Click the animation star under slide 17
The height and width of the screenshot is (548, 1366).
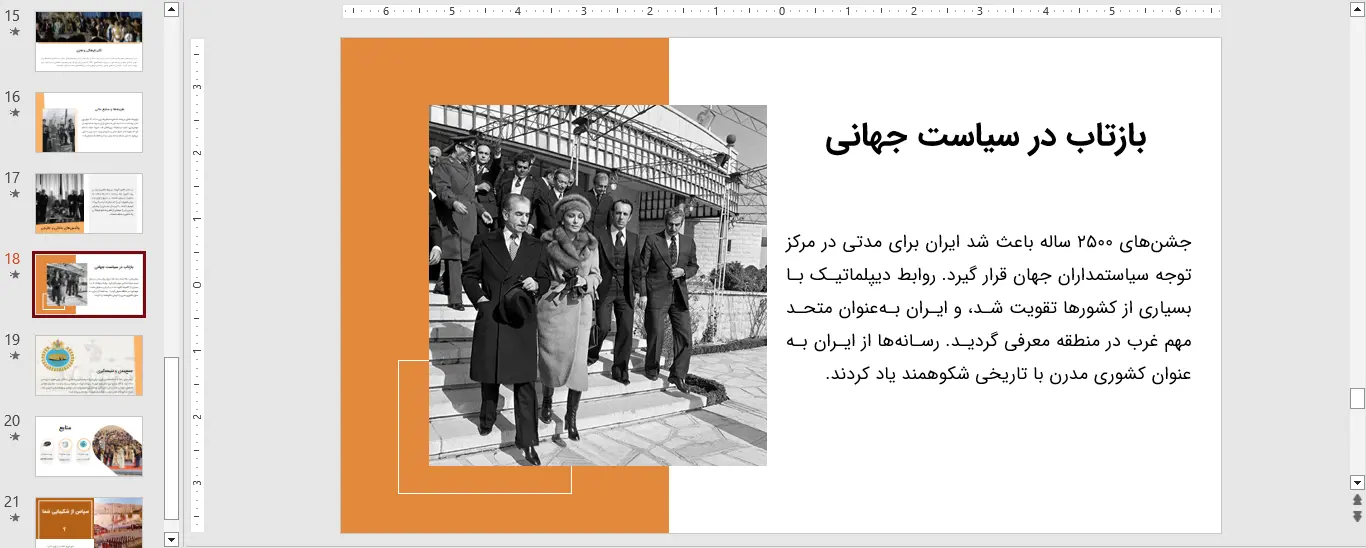coord(14,194)
